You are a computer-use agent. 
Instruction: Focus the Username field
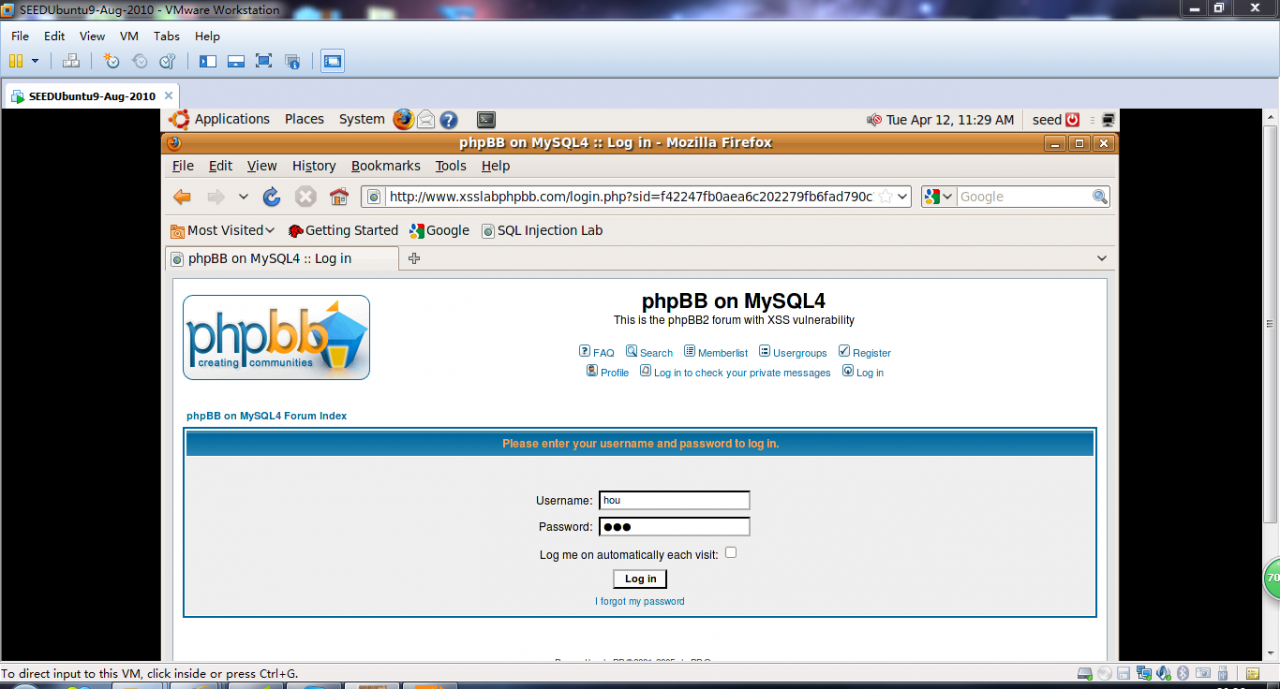[x=674, y=500]
